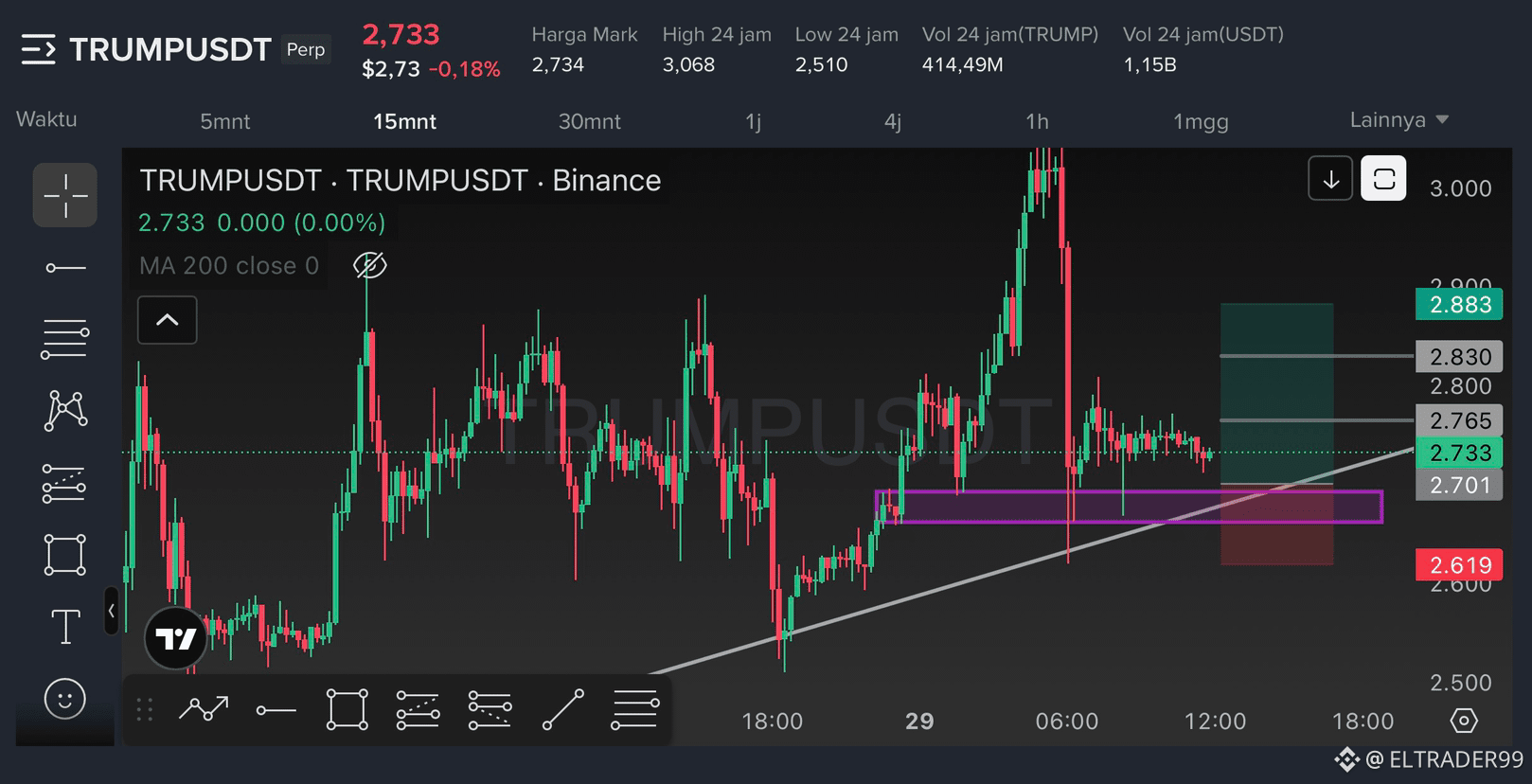
Task: Click the High 24 jam value 3,068
Action: (x=688, y=65)
